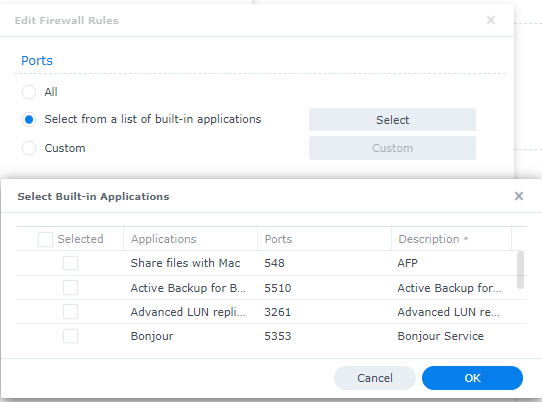
Task: Close the Edit Firewall Rules window
Action: [x=491, y=20]
